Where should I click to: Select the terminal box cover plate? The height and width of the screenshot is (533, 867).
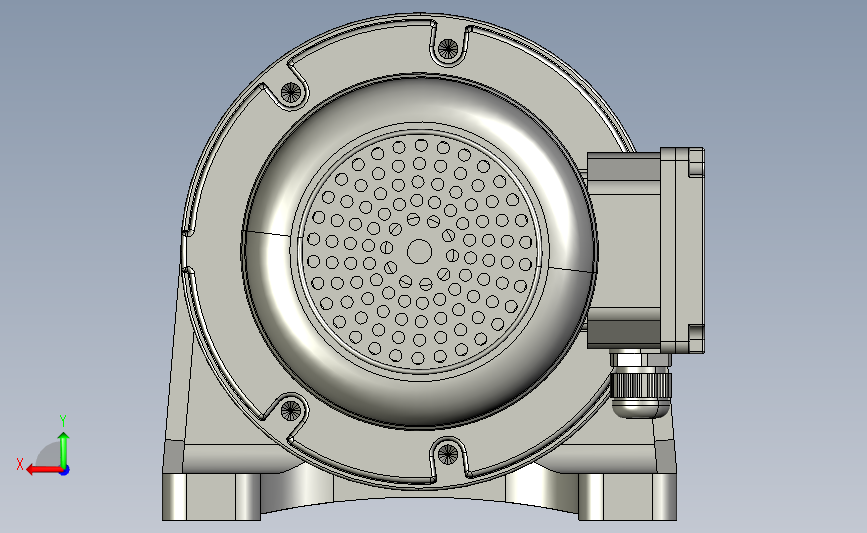682,250
